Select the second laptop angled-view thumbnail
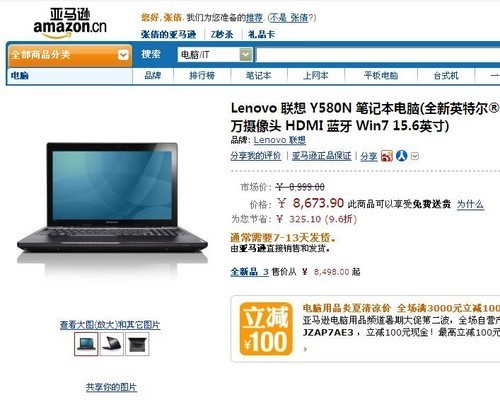The height and width of the screenshot is (400, 500). [112, 344]
